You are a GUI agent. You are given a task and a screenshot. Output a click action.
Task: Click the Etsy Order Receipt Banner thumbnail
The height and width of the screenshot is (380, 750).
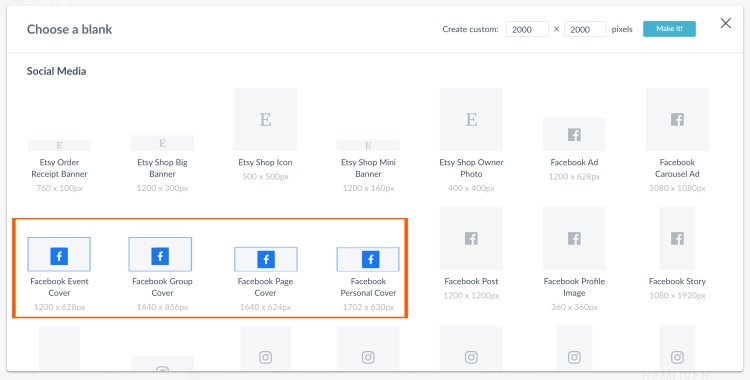(x=59, y=145)
